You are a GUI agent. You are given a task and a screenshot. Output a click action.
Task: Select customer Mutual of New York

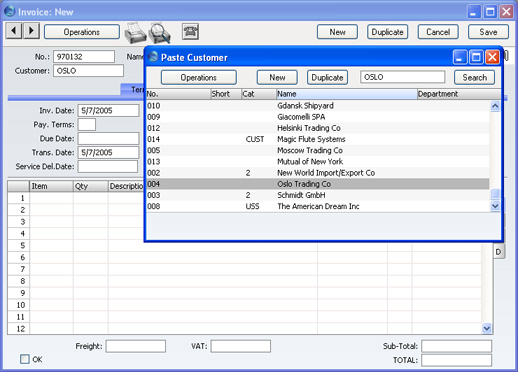pos(318,162)
